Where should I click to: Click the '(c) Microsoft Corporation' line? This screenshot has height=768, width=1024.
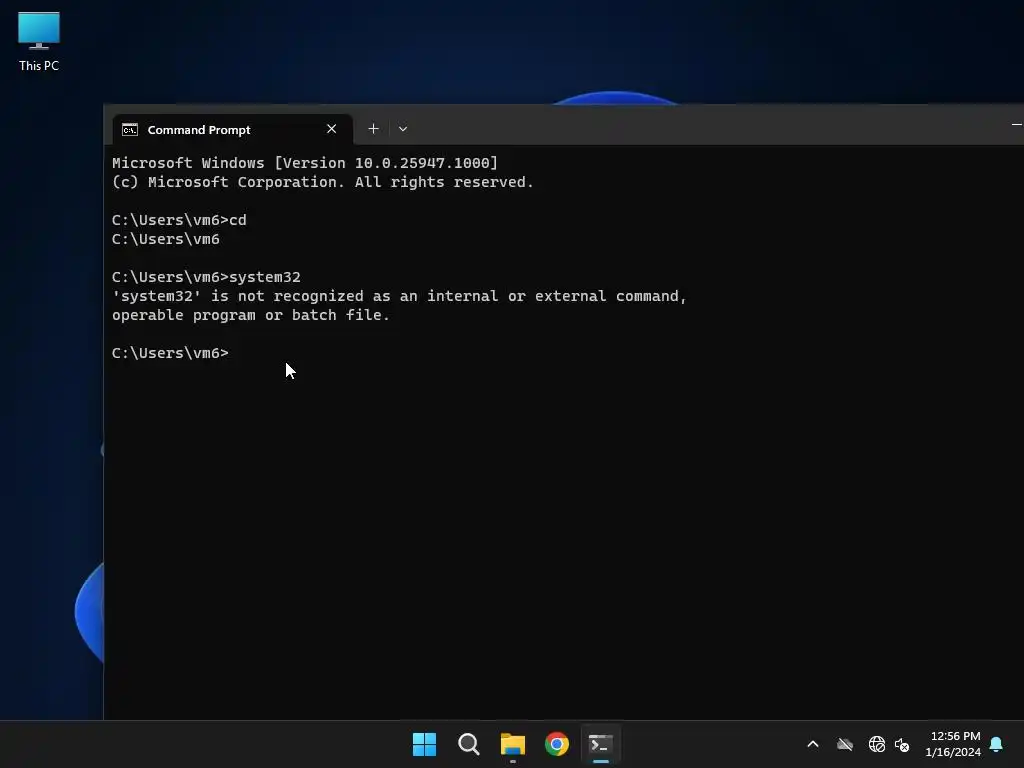click(323, 182)
